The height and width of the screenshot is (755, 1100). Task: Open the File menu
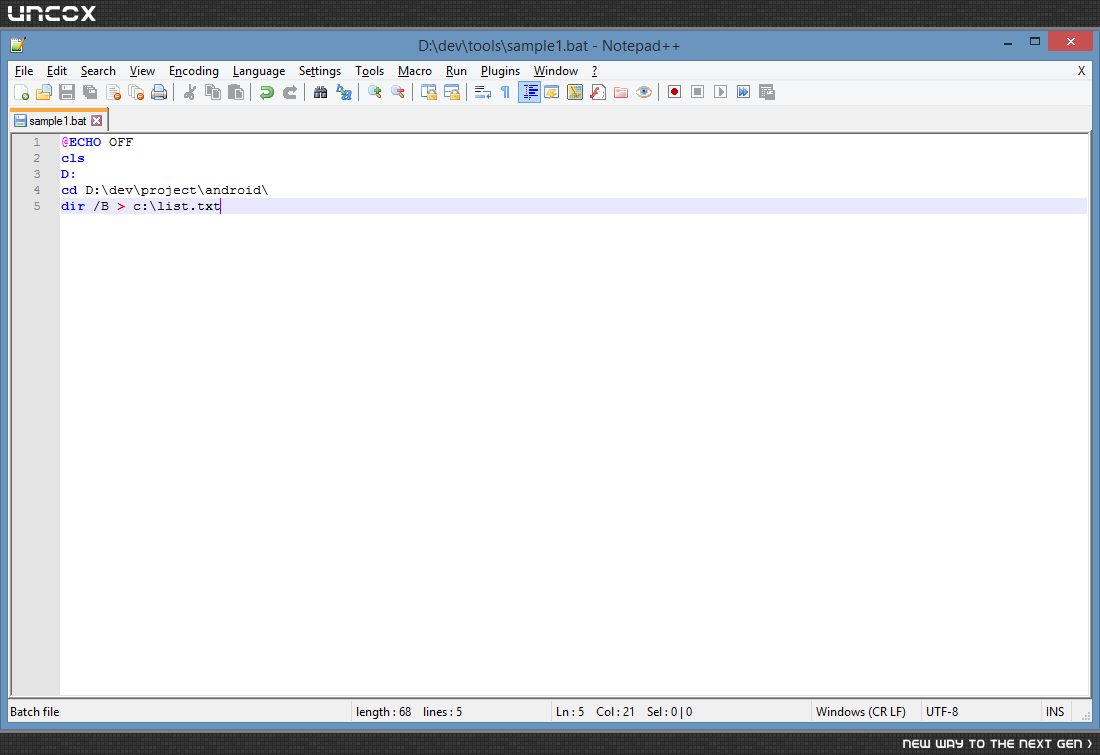24,71
